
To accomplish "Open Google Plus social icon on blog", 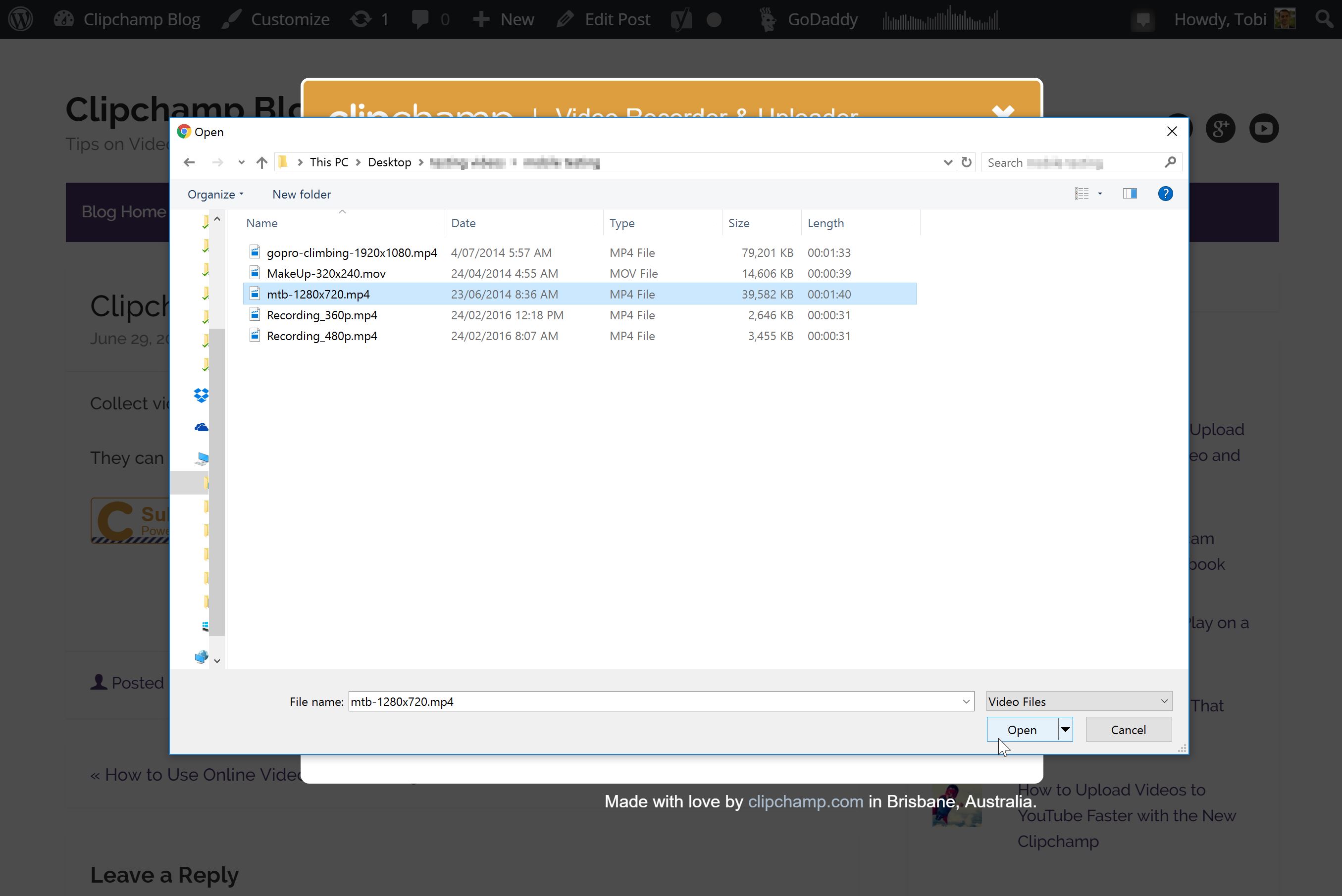I will coord(1221,128).
